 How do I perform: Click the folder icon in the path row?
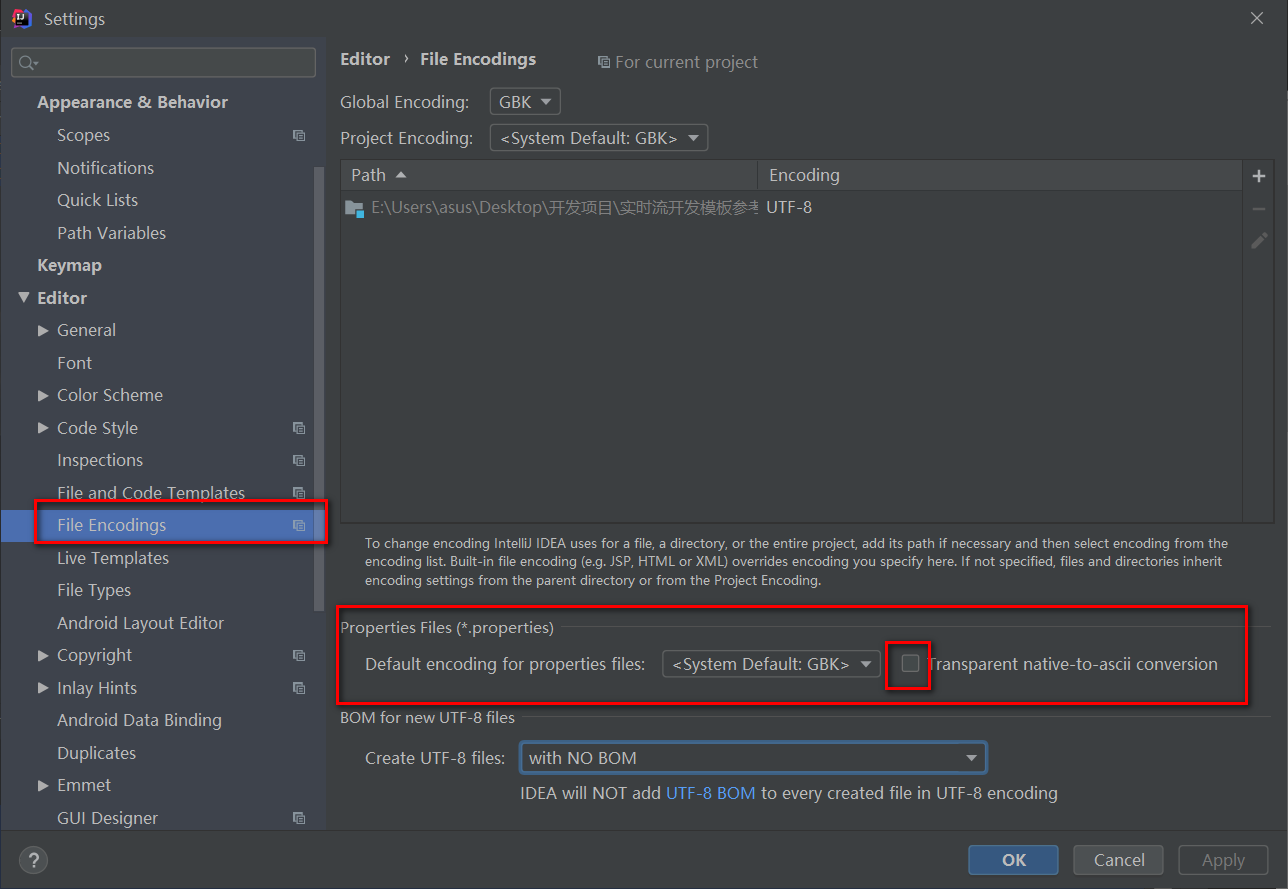[x=354, y=208]
